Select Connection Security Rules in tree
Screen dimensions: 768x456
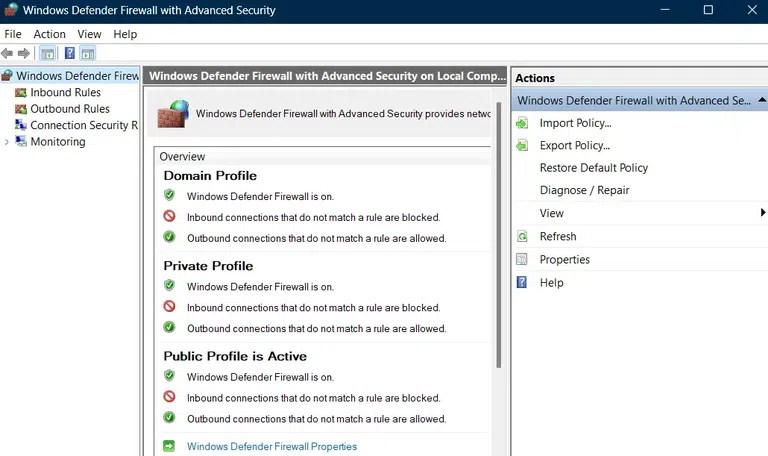point(84,125)
